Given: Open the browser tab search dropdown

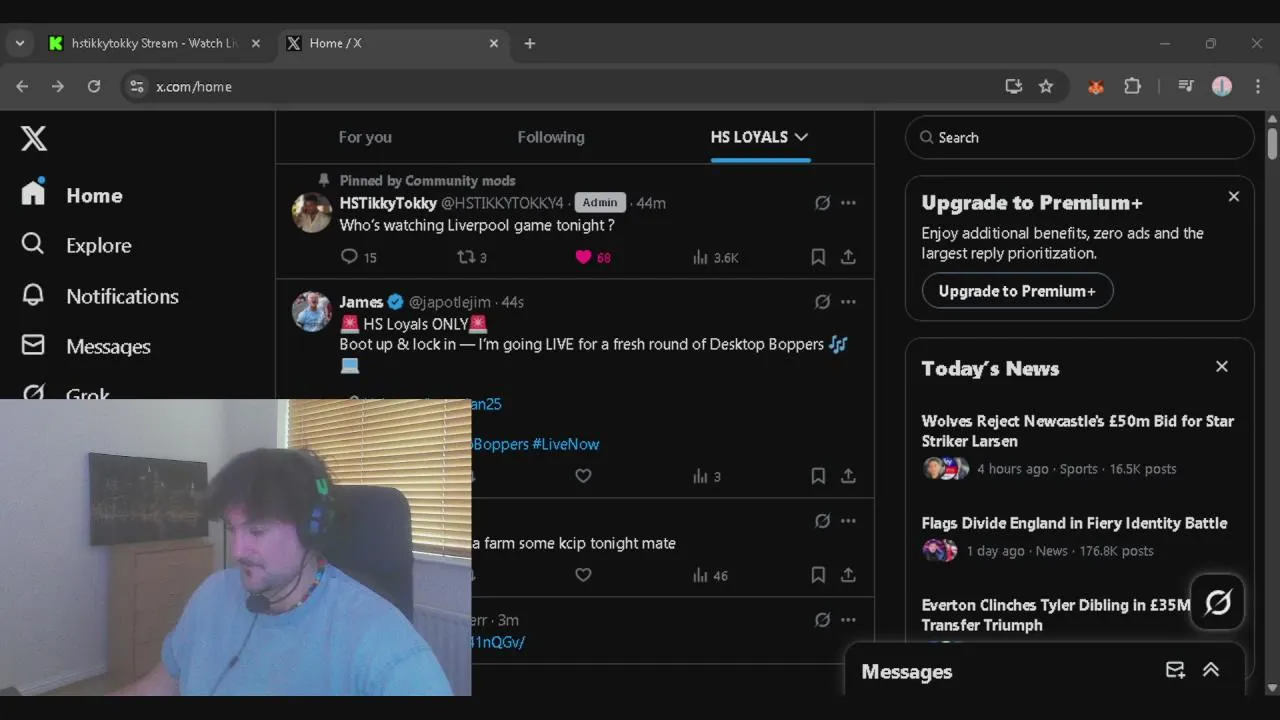Looking at the screenshot, I should coord(20,44).
